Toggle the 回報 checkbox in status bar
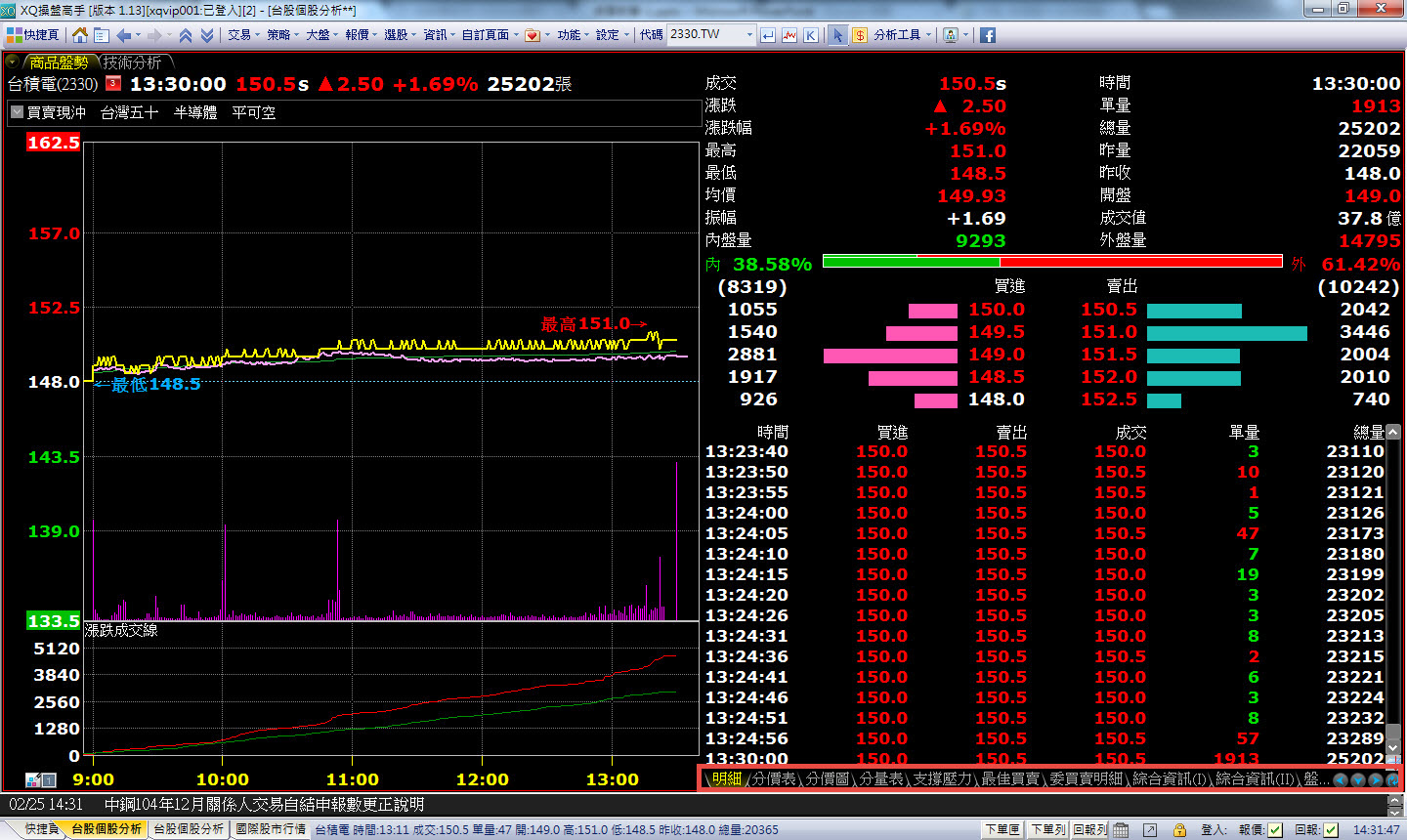This screenshot has width=1407, height=840. tap(1331, 829)
